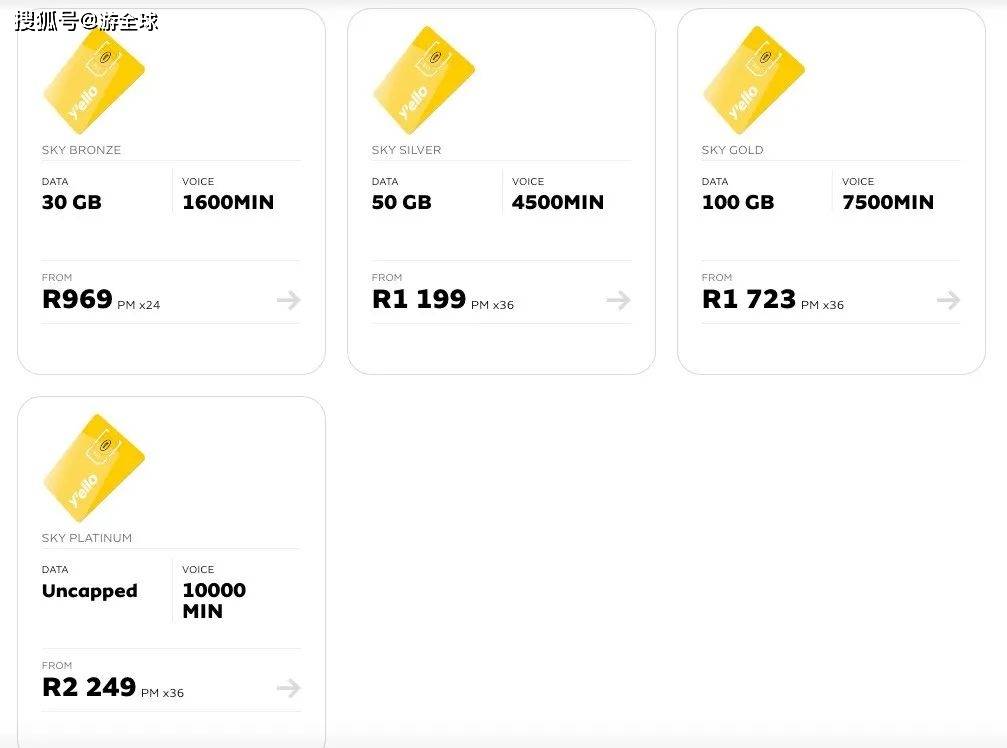Select the SKY GOLD plan title
The height and width of the screenshot is (748, 1007).
(733, 150)
